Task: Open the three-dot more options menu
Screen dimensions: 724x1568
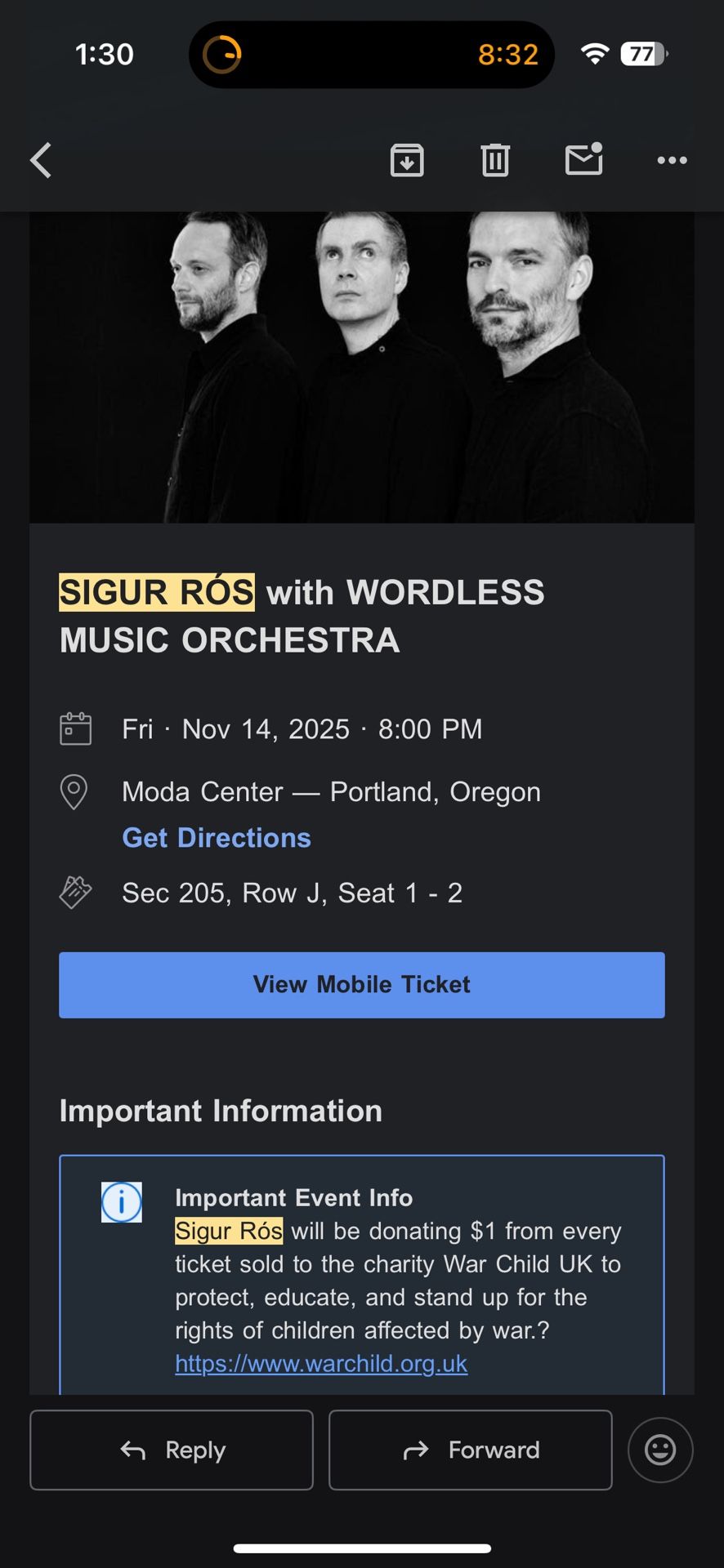Action: coord(672,160)
